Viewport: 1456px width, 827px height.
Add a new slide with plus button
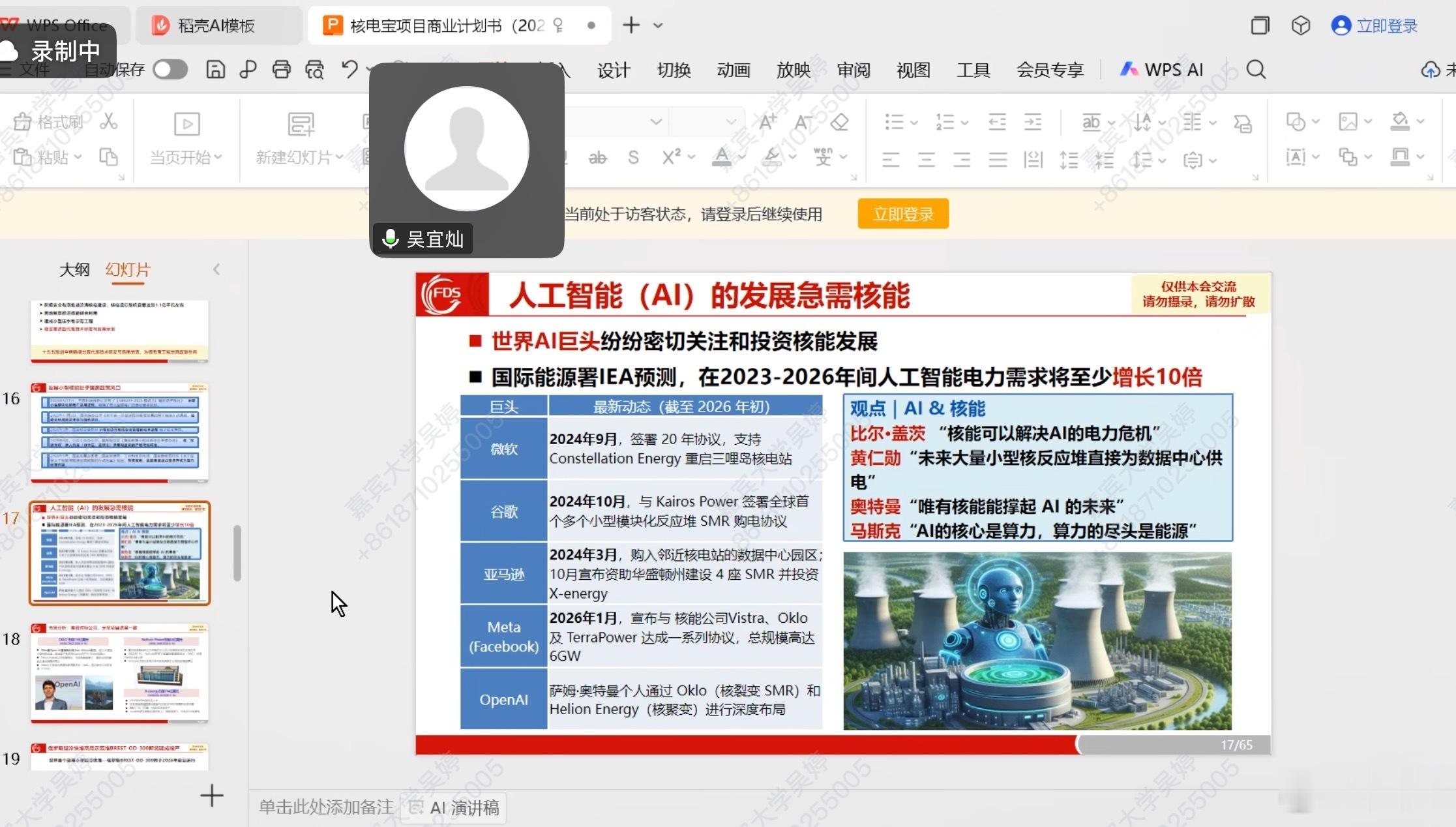tap(211, 795)
